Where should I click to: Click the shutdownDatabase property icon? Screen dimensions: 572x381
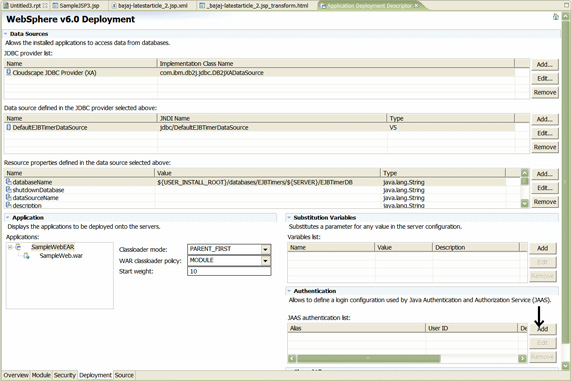click(x=9, y=189)
